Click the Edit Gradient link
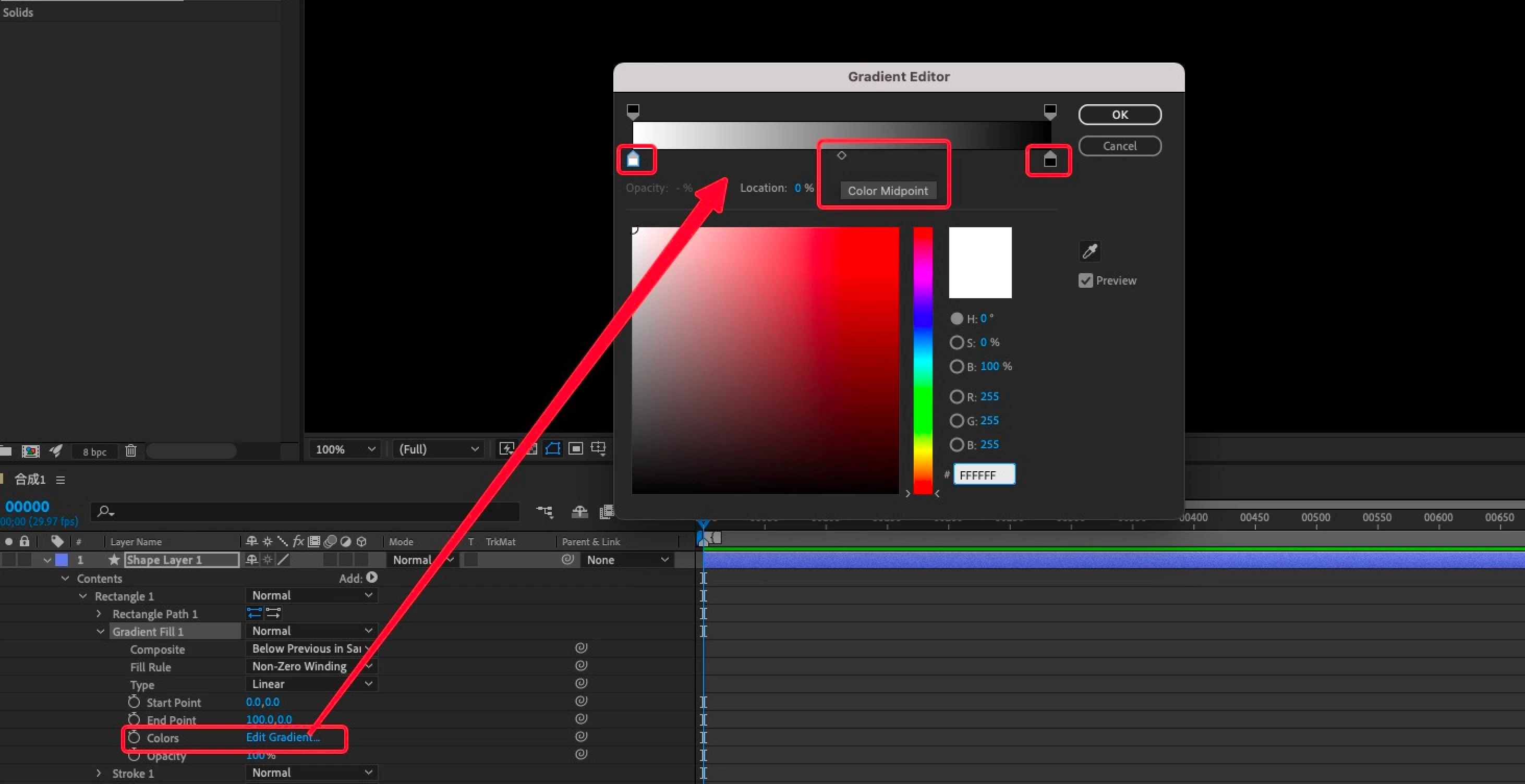Viewport: 1525px width, 784px height. pos(282,737)
